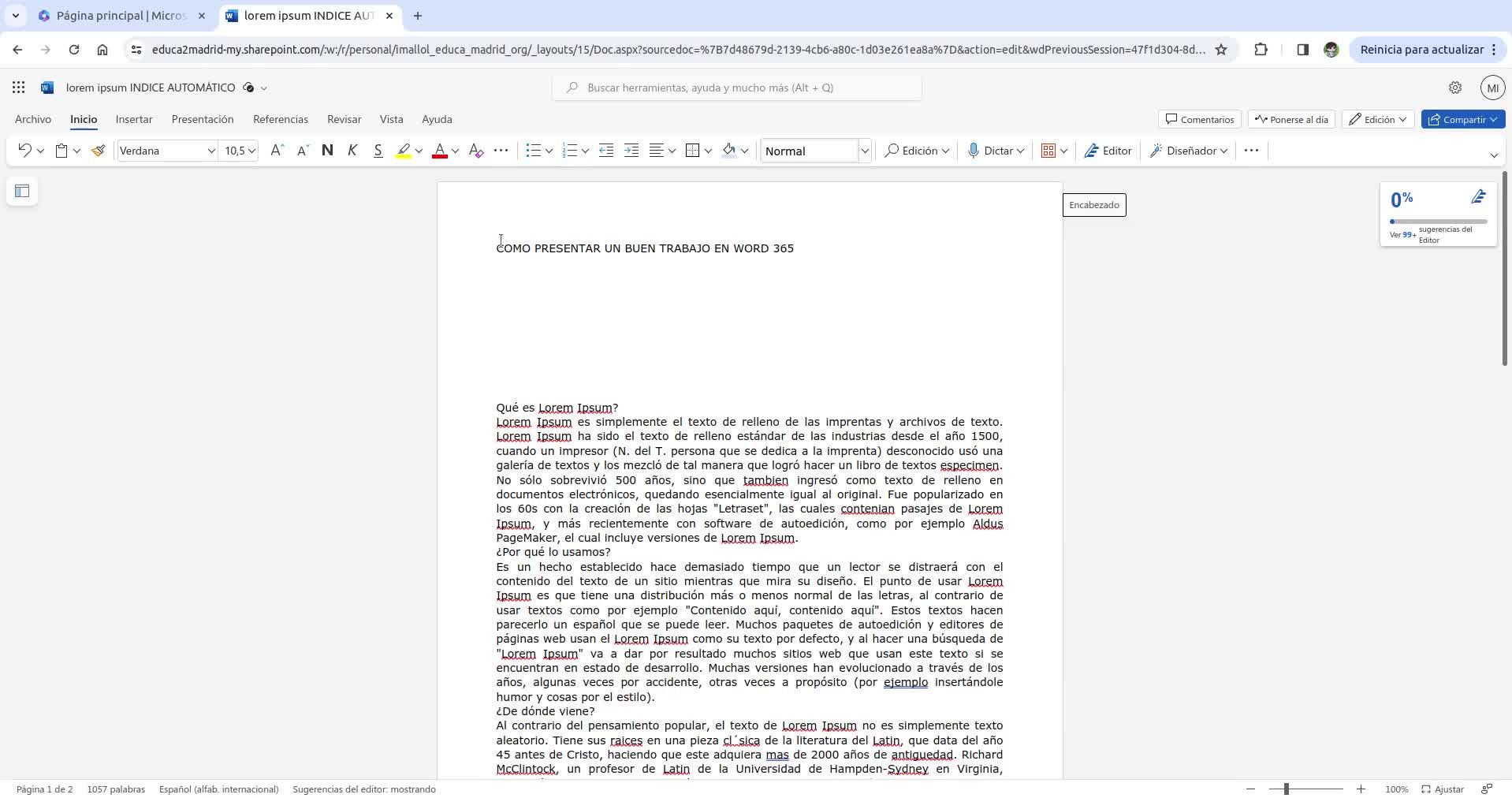Click the Compartir button
1512x798 pixels.
coord(1463,119)
